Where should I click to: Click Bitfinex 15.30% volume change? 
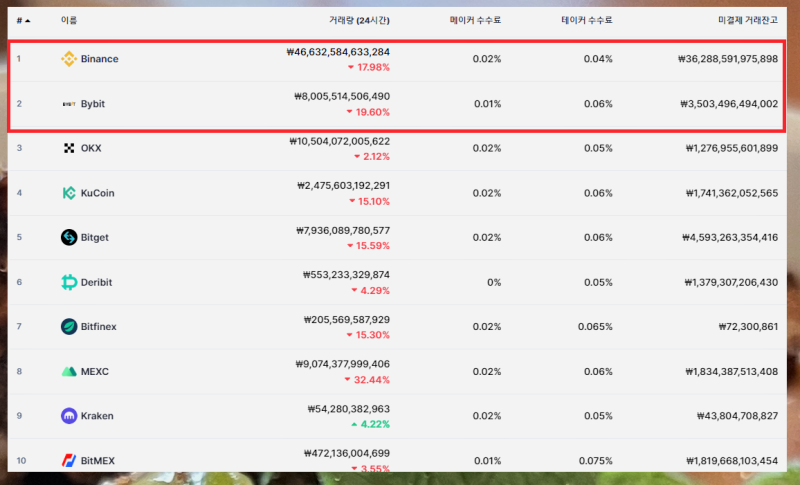(368, 335)
